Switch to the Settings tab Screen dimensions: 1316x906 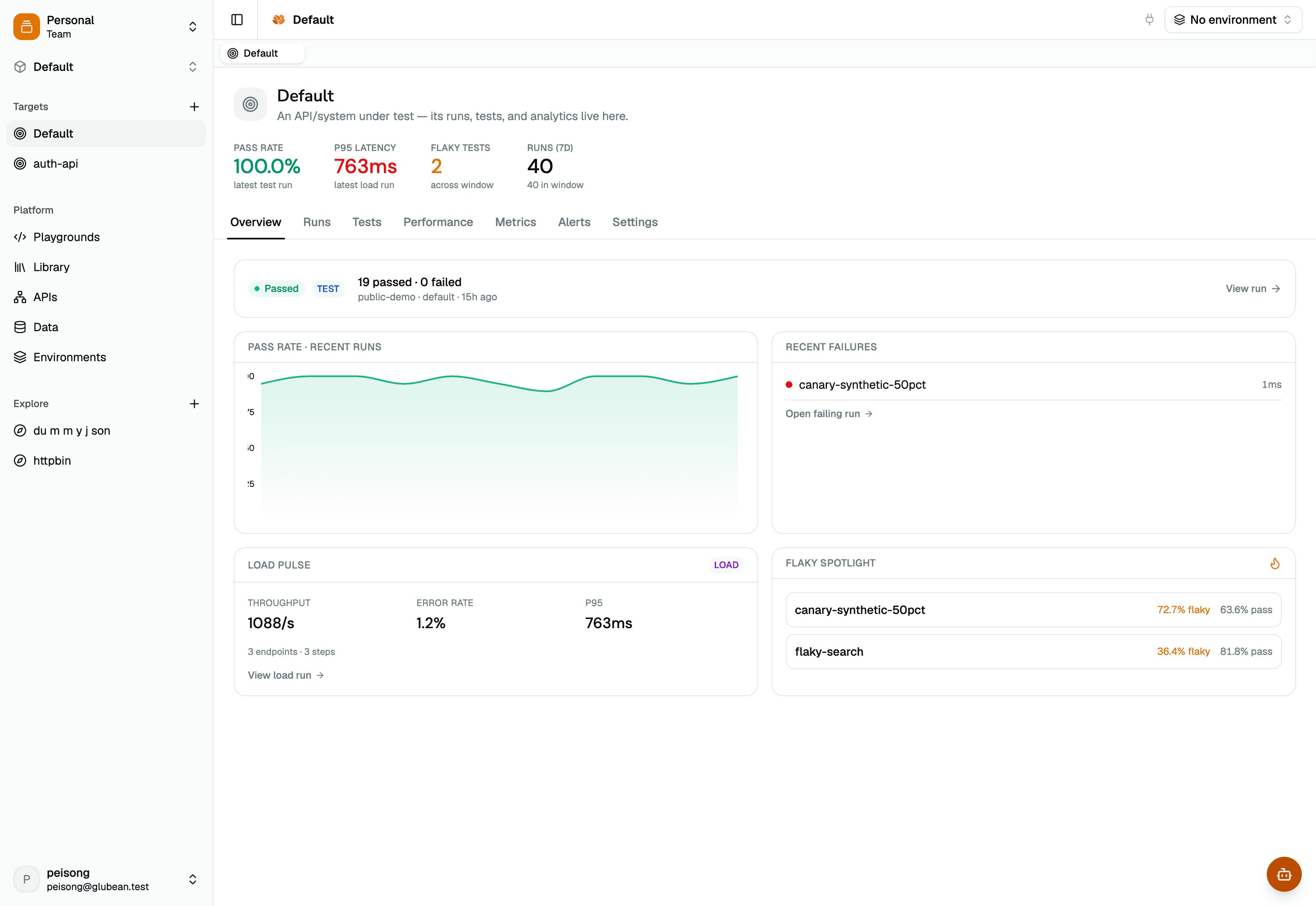pos(635,222)
